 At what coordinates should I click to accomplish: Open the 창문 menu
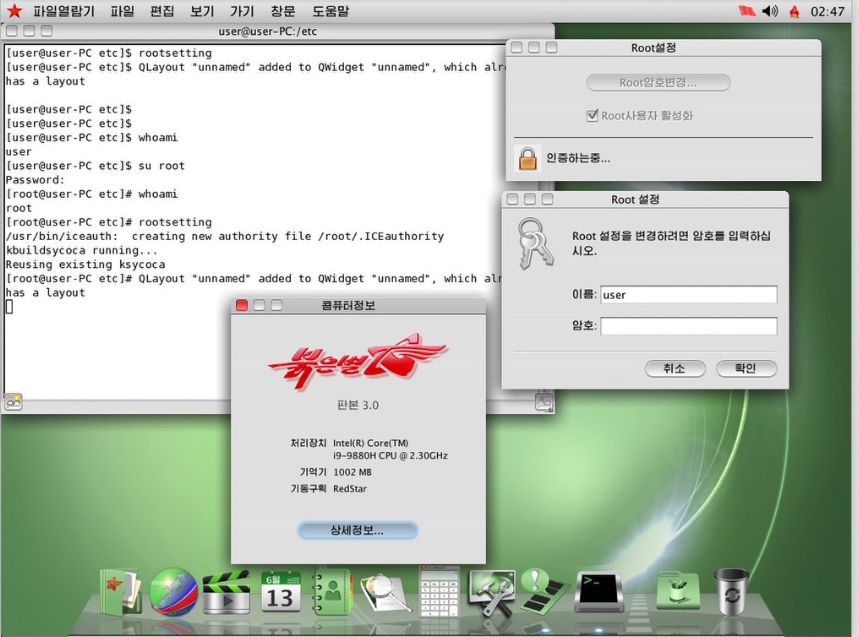[x=283, y=11]
